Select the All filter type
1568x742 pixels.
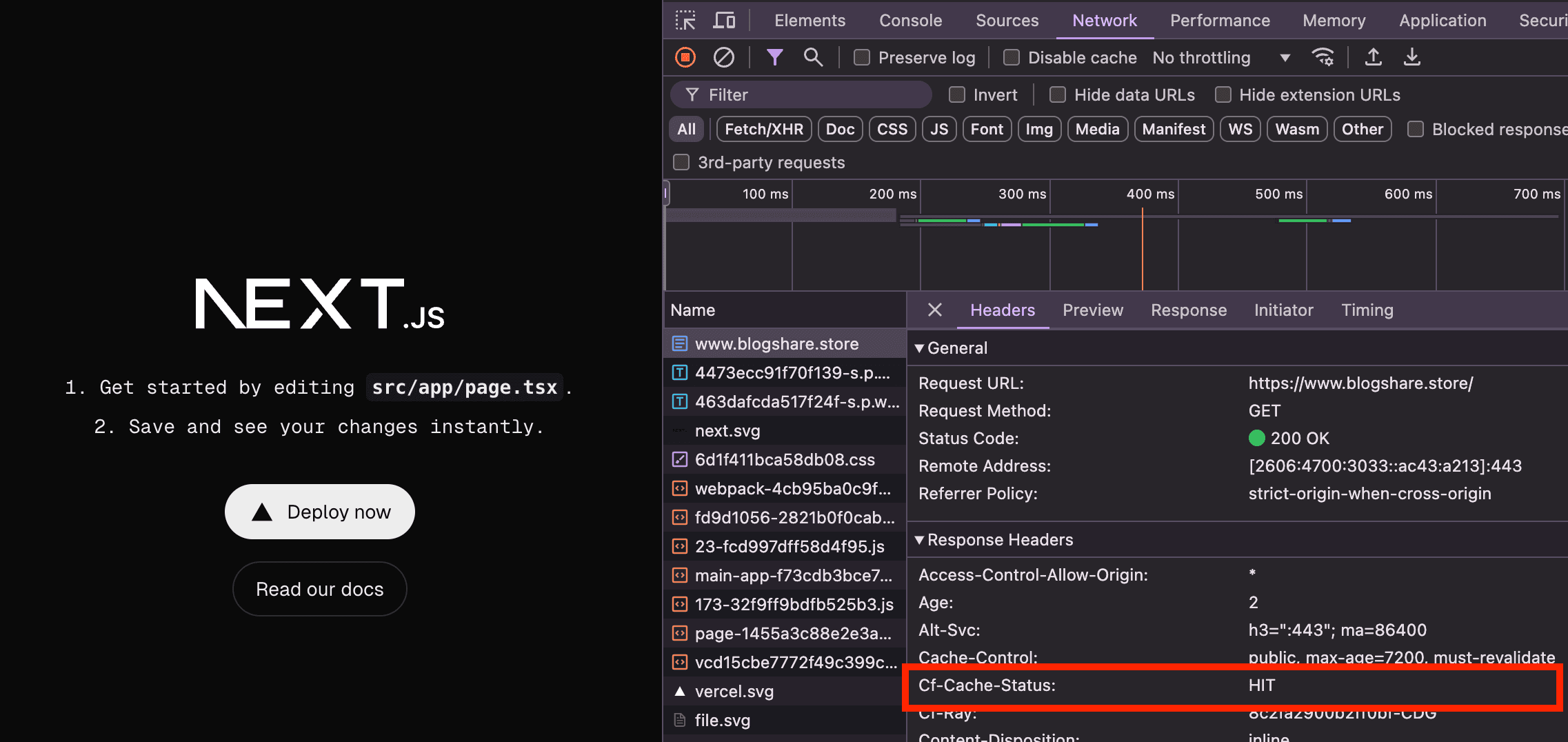686,129
